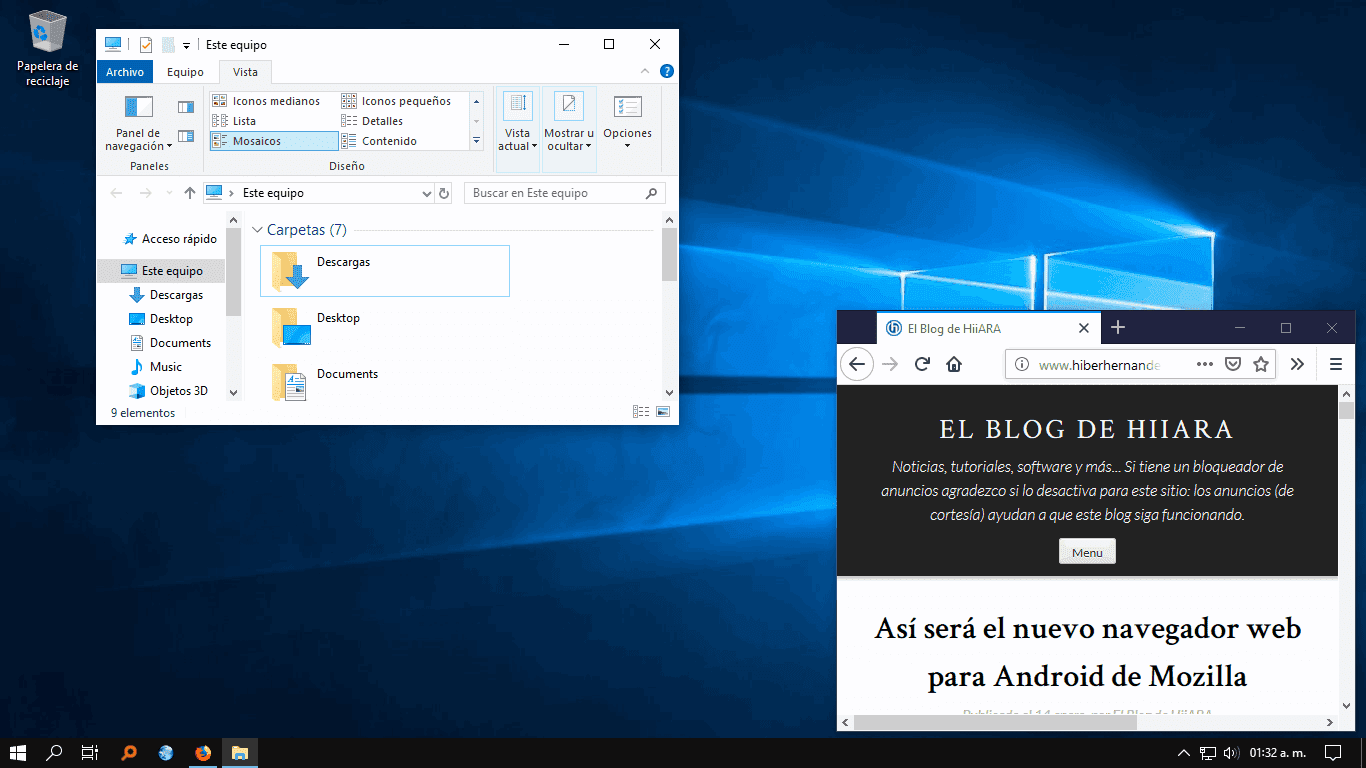Click the Menu button on the blog page
The height and width of the screenshot is (768, 1366).
pyautogui.click(x=1087, y=552)
